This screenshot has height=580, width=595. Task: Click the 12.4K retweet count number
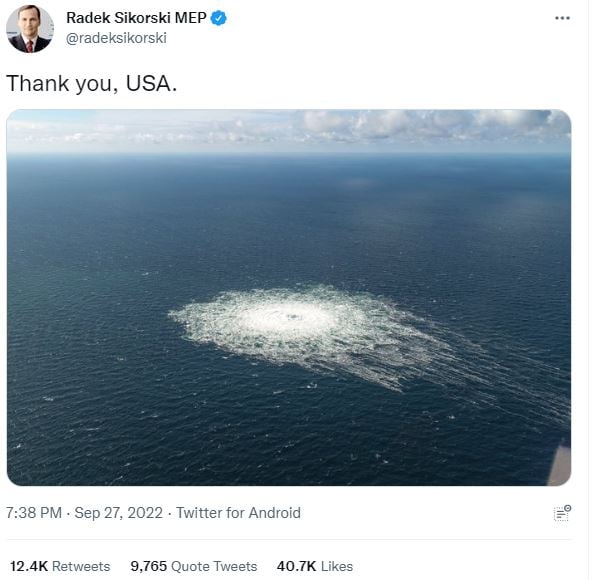(x=29, y=566)
